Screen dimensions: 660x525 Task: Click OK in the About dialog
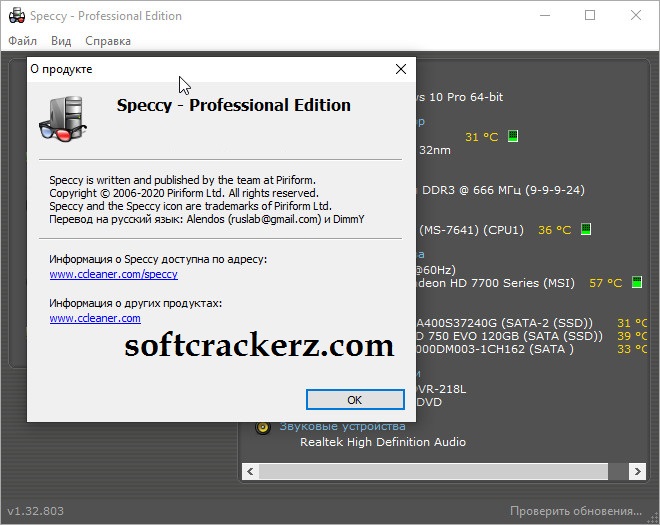click(x=355, y=399)
